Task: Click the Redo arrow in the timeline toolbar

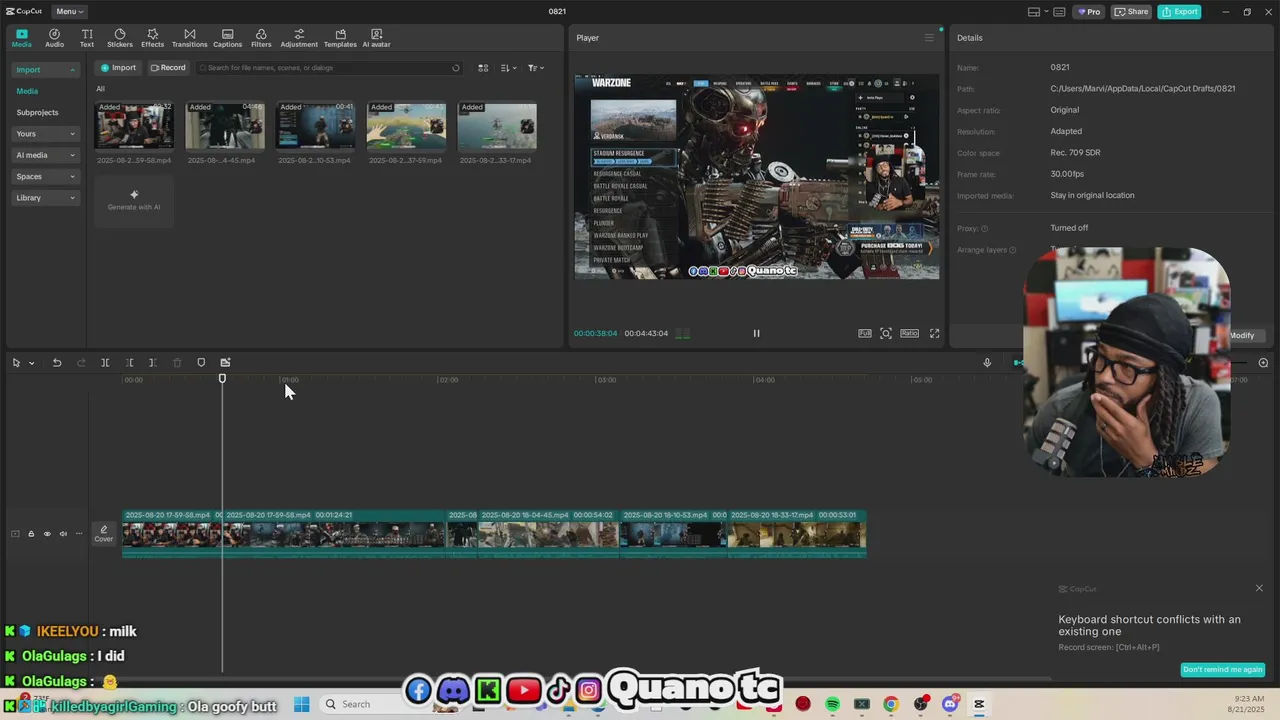Action: coord(81,363)
